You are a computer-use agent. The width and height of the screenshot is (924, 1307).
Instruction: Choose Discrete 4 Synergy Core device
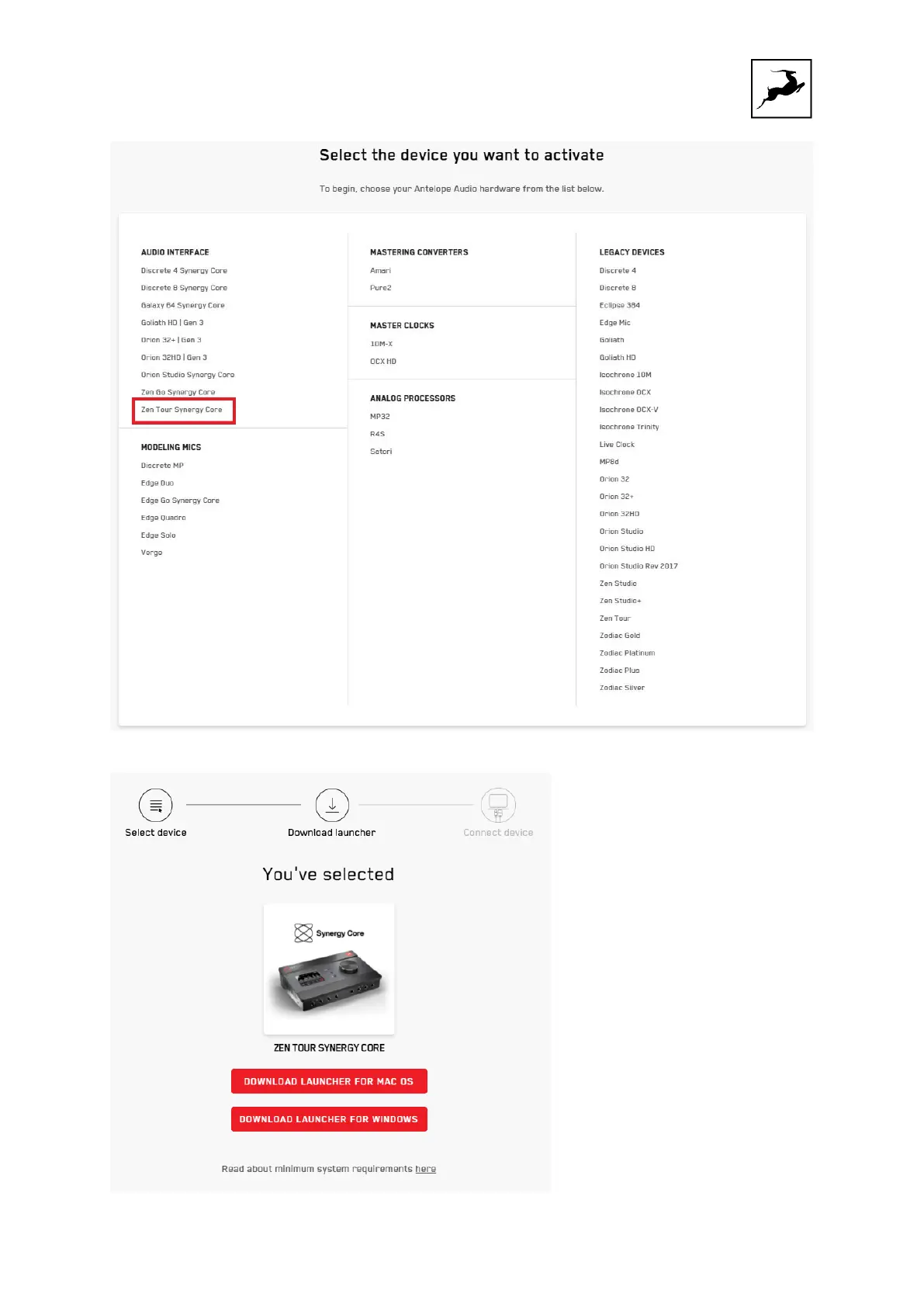click(184, 271)
